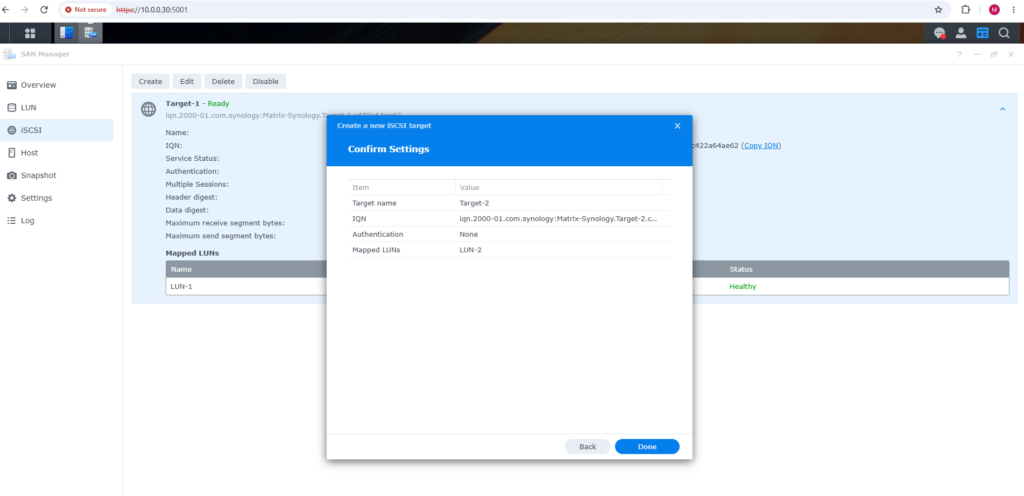Click the Data digest label
The image size is (1024, 496).
click(187, 210)
